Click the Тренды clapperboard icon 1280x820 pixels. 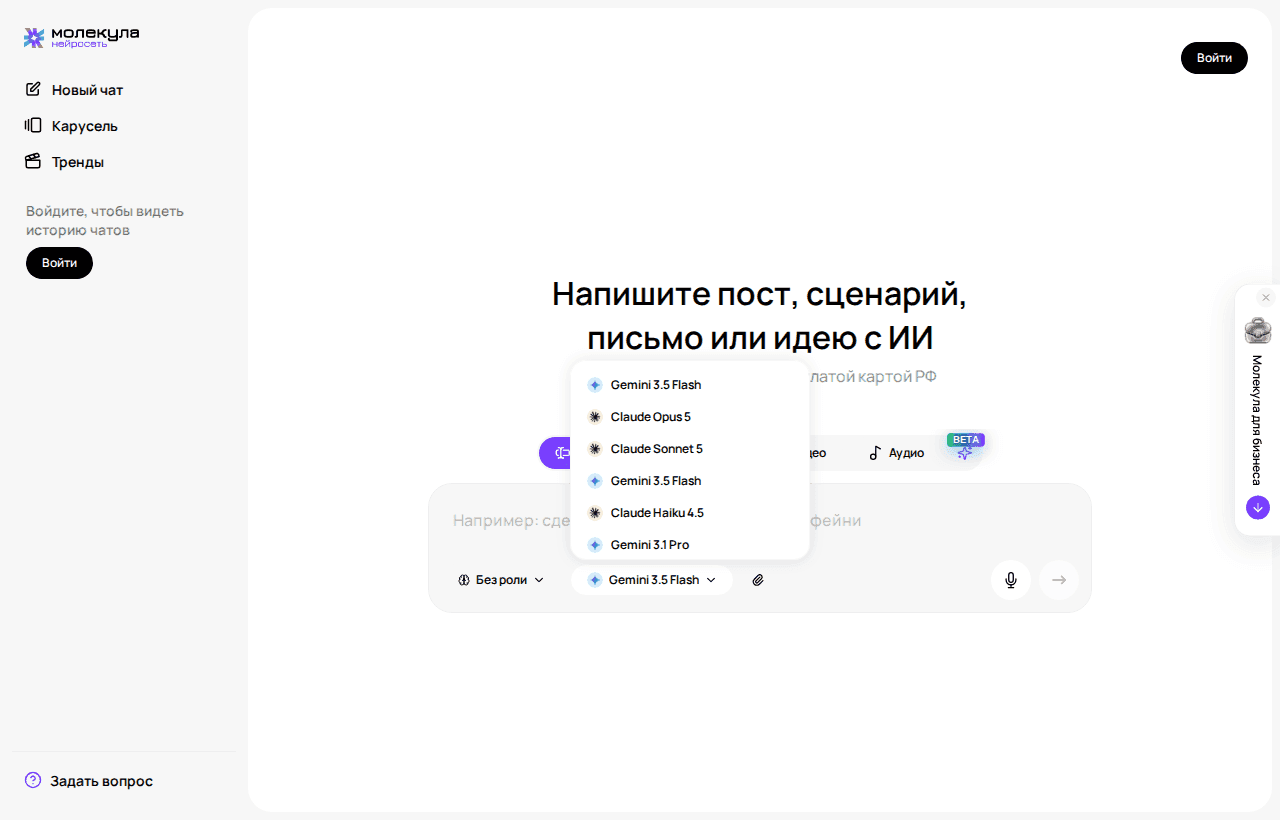33,162
